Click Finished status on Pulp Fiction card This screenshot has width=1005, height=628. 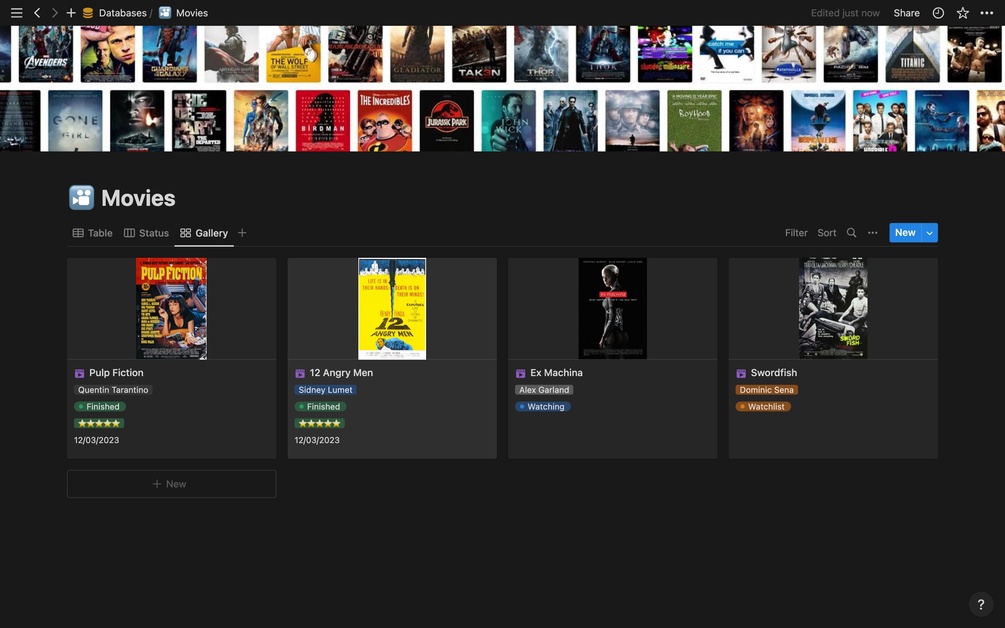click(x=99, y=406)
